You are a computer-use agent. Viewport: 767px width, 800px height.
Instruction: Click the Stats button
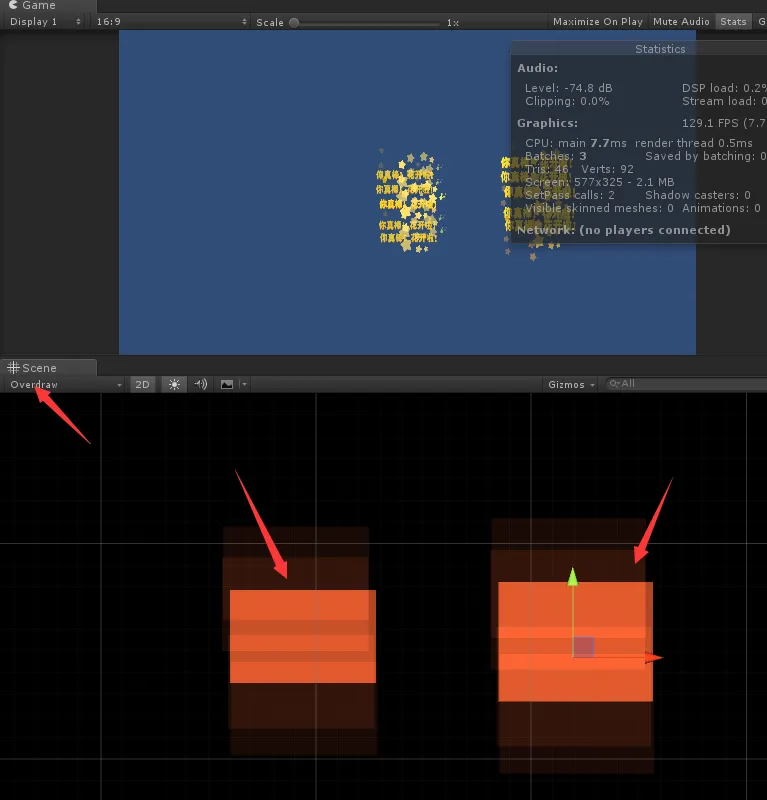(x=733, y=22)
